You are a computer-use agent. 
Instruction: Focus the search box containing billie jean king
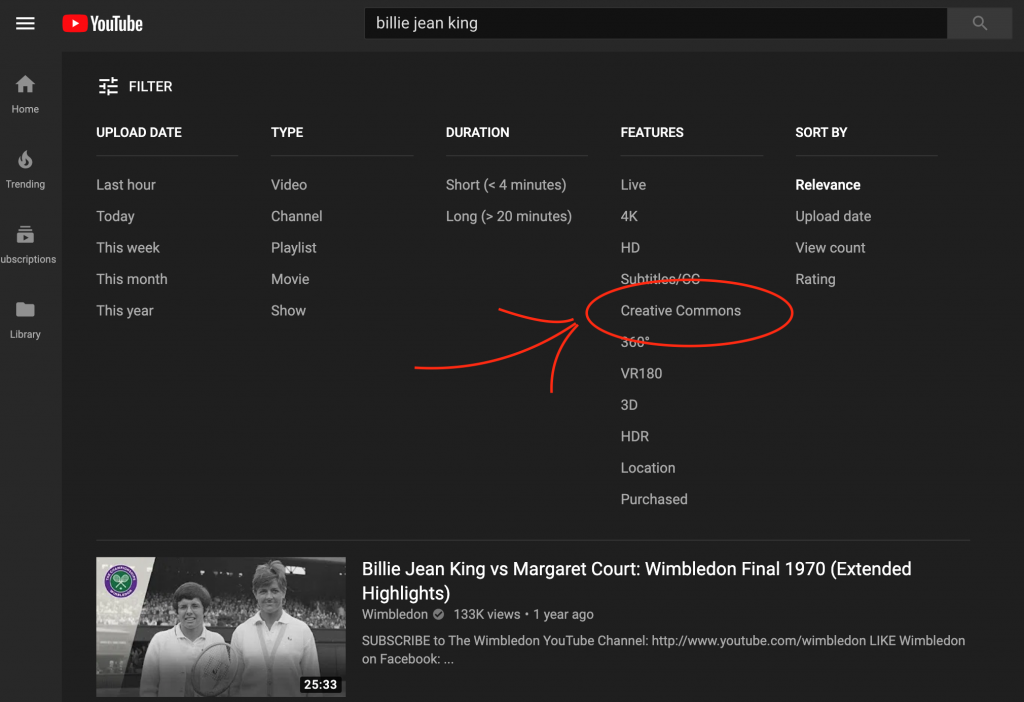click(x=656, y=24)
